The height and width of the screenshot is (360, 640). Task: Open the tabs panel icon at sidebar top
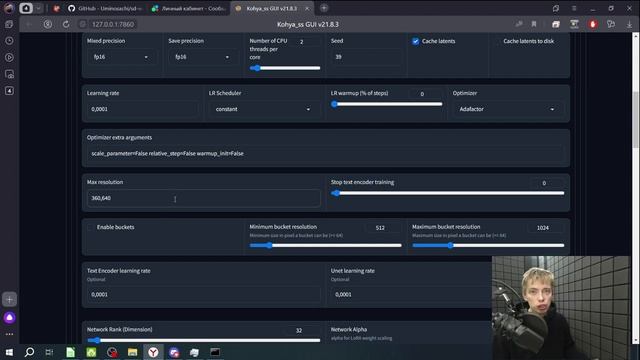coord(9,24)
